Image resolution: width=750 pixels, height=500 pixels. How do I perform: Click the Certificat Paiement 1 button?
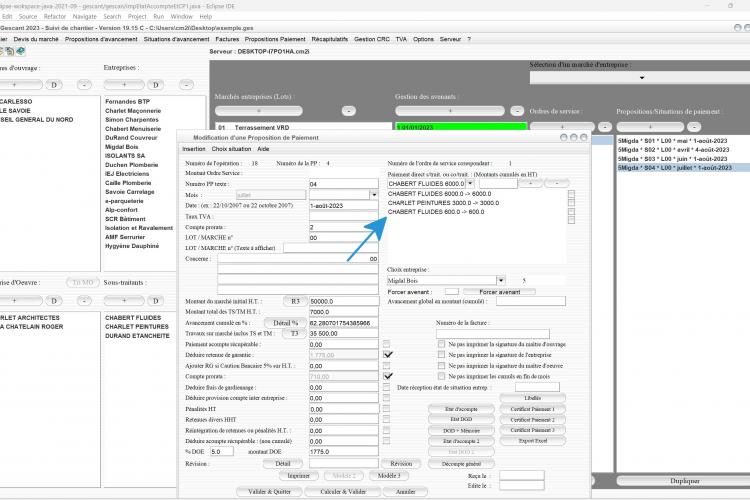532,409
